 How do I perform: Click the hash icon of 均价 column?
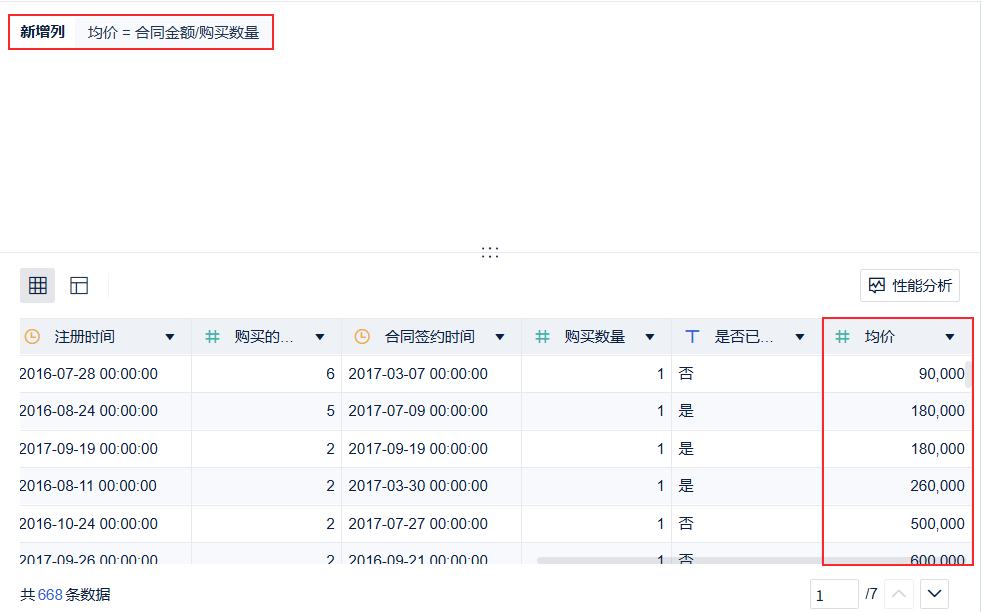click(843, 337)
